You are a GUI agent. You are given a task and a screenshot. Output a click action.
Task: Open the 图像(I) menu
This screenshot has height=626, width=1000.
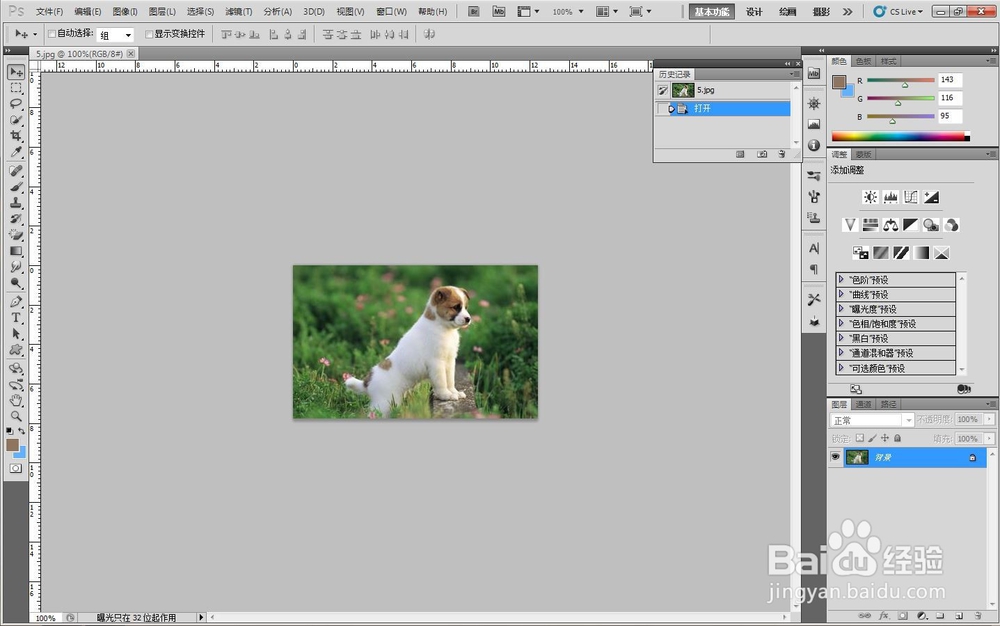pos(125,11)
